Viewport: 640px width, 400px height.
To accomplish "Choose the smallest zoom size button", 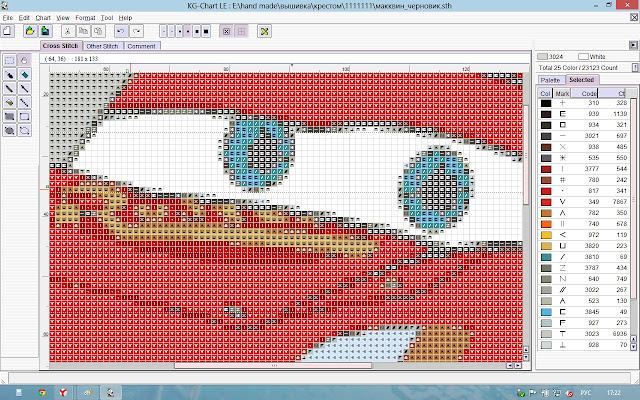I will tap(163, 31).
